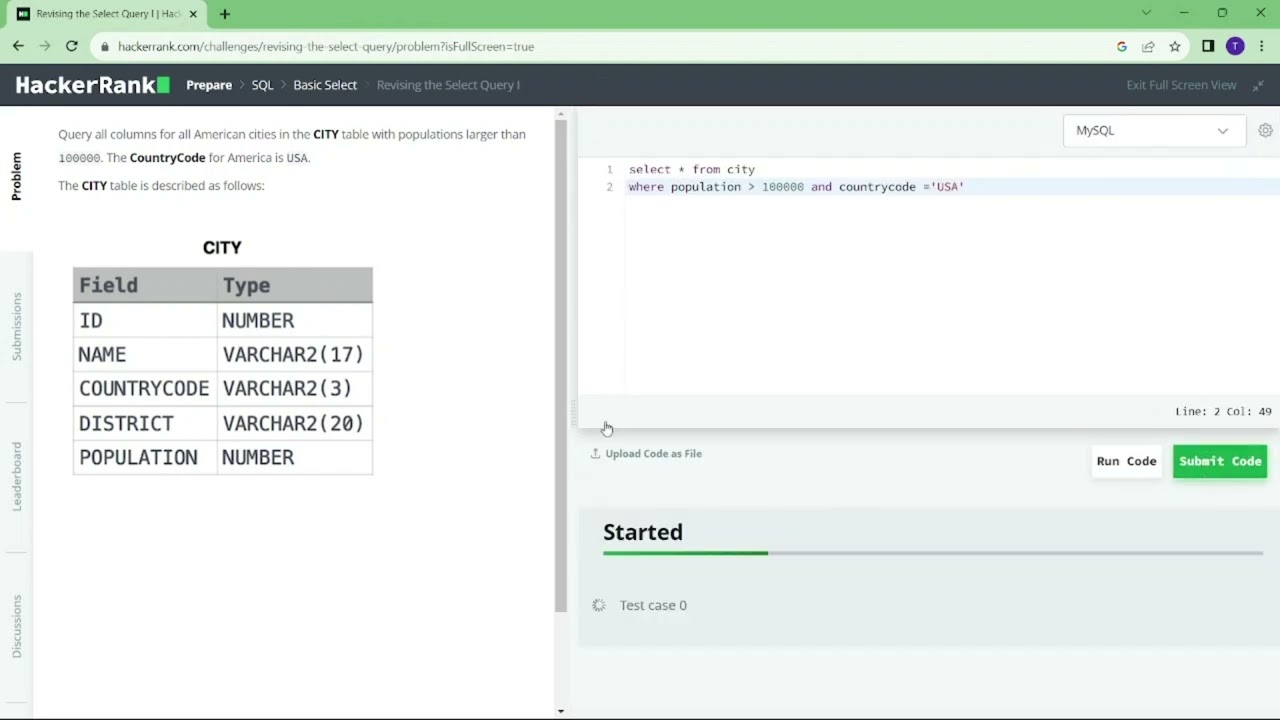This screenshot has width=1280, height=720.
Task: Click Exit Full Screen View
Action: 1181,85
